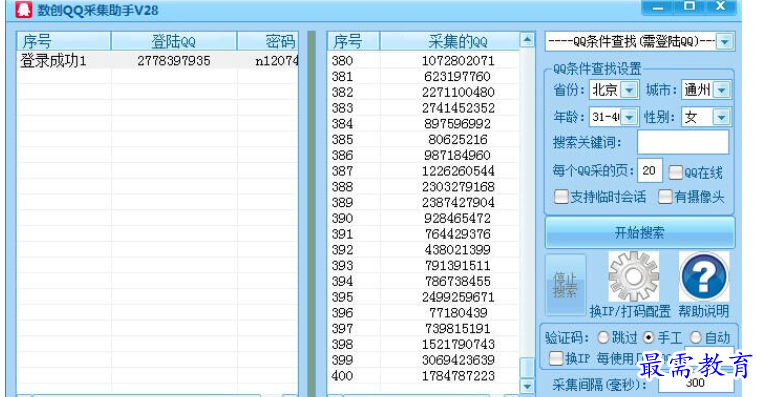The width and height of the screenshot is (761, 397).
Task: Select the 跳过 captcha radio button
Action: tap(603, 337)
